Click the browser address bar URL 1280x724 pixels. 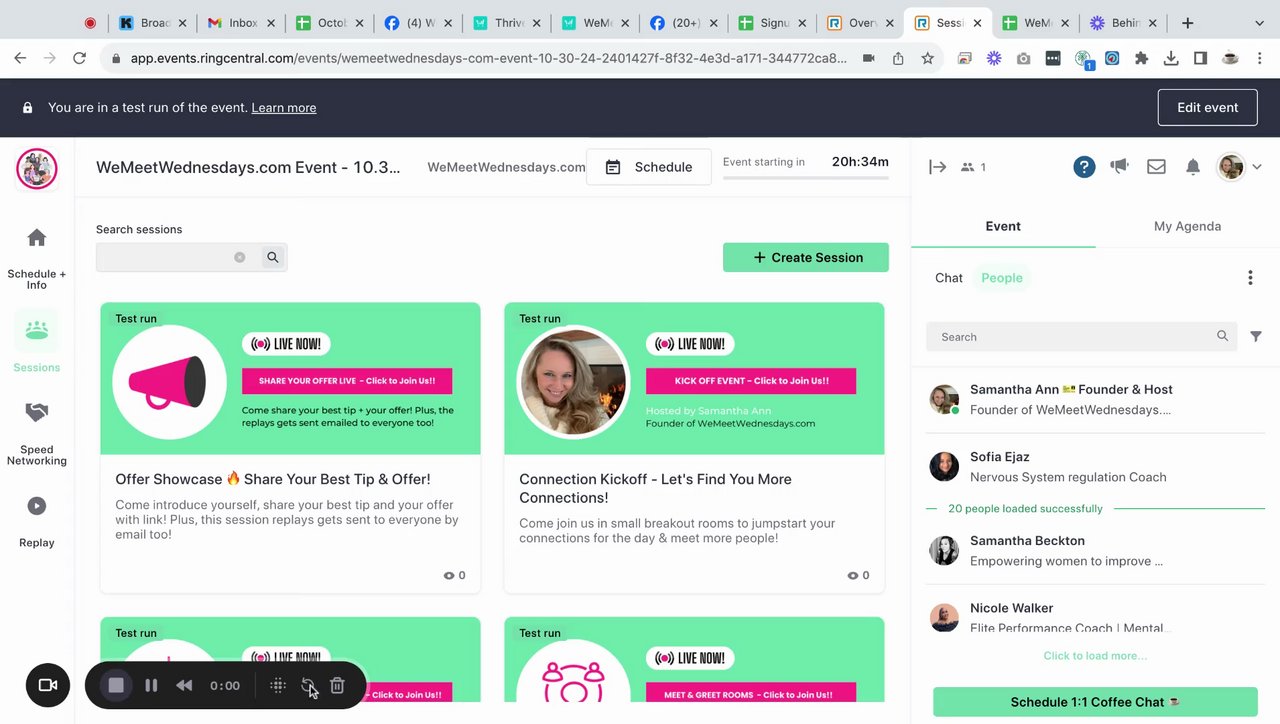click(x=490, y=59)
